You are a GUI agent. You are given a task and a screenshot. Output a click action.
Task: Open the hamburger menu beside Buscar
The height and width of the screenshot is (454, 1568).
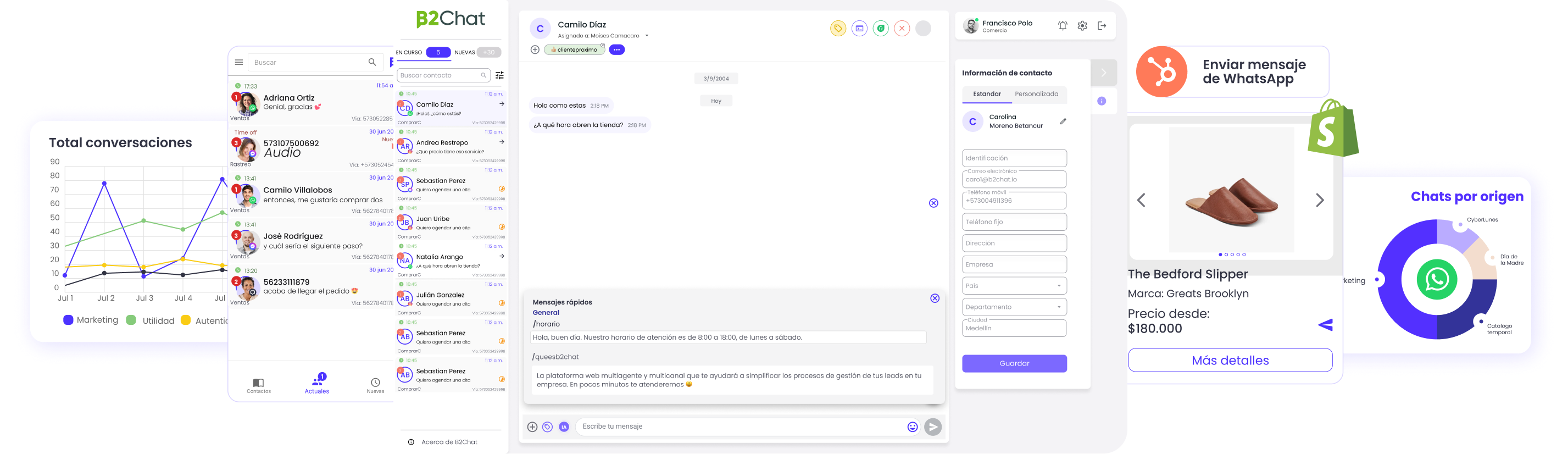point(238,62)
